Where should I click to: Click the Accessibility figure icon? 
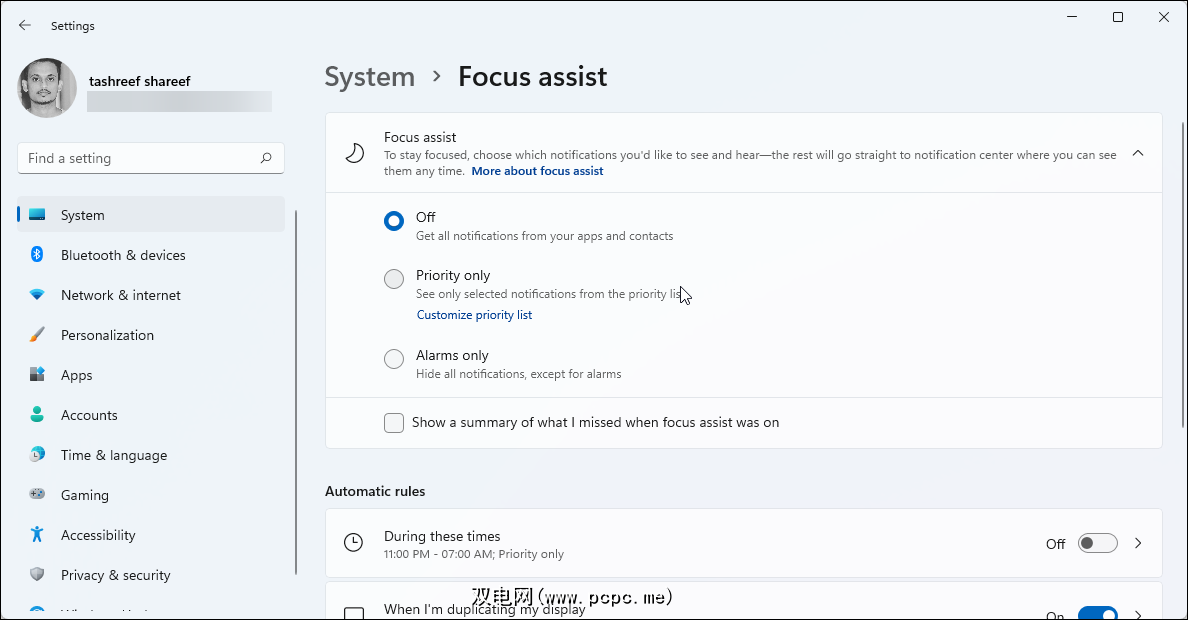[37, 535]
